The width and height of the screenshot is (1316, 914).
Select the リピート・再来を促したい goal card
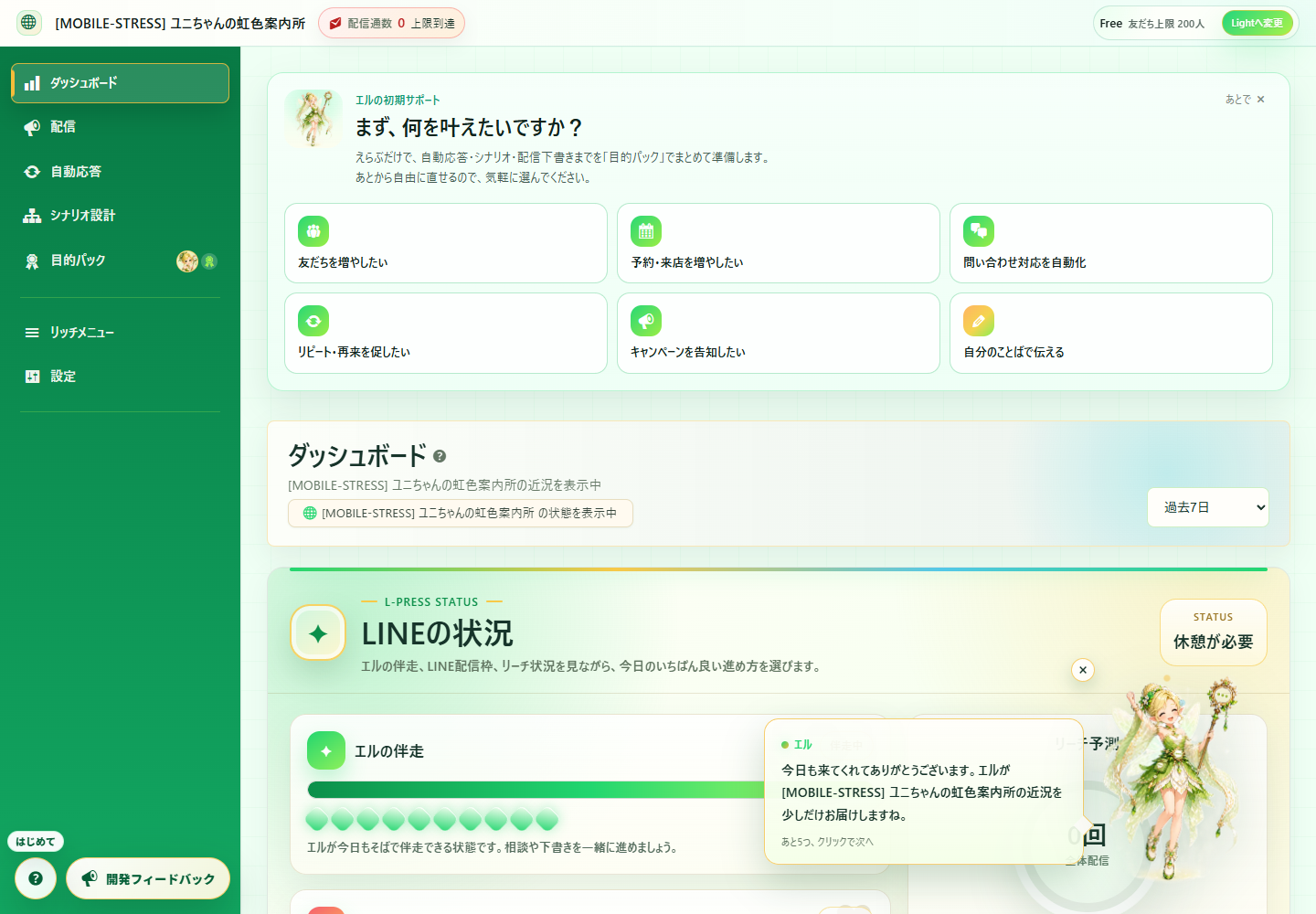pyautogui.click(x=446, y=333)
